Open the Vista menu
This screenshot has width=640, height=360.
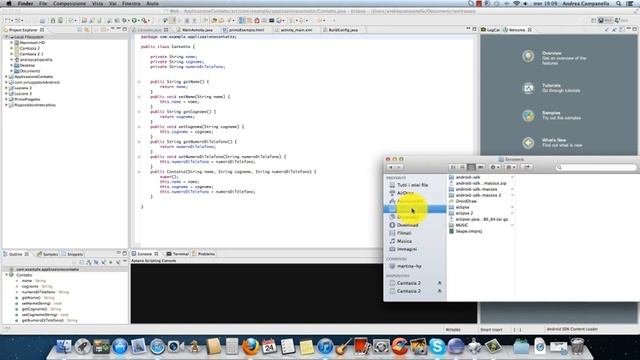pos(98,3)
